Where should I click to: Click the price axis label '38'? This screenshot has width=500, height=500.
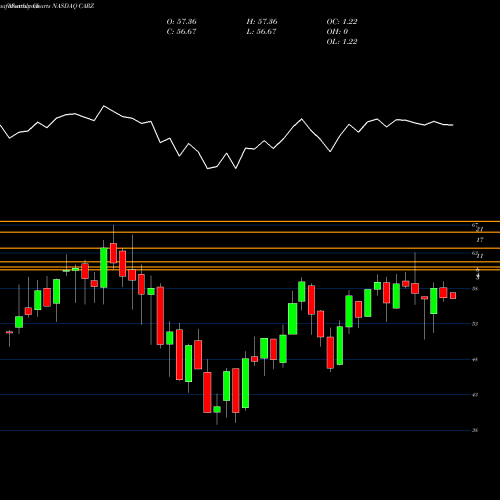click(x=475, y=430)
